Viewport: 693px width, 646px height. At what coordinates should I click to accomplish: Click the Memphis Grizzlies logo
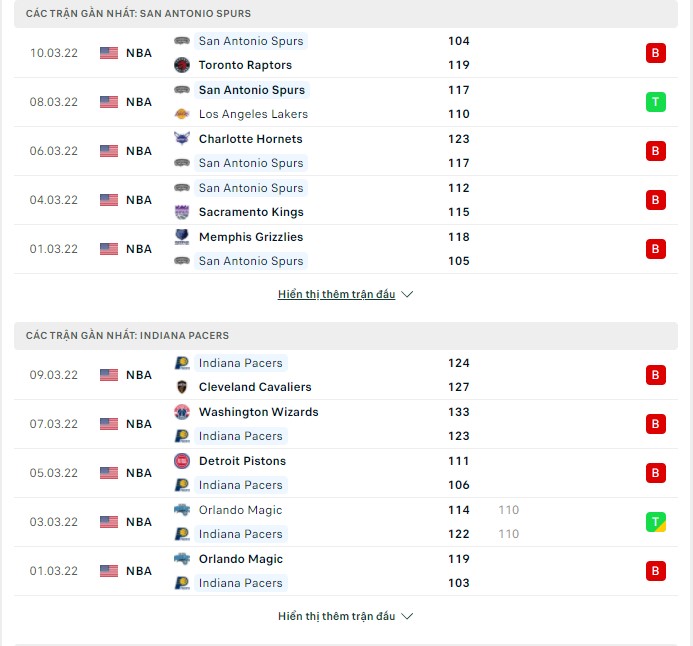[182, 237]
